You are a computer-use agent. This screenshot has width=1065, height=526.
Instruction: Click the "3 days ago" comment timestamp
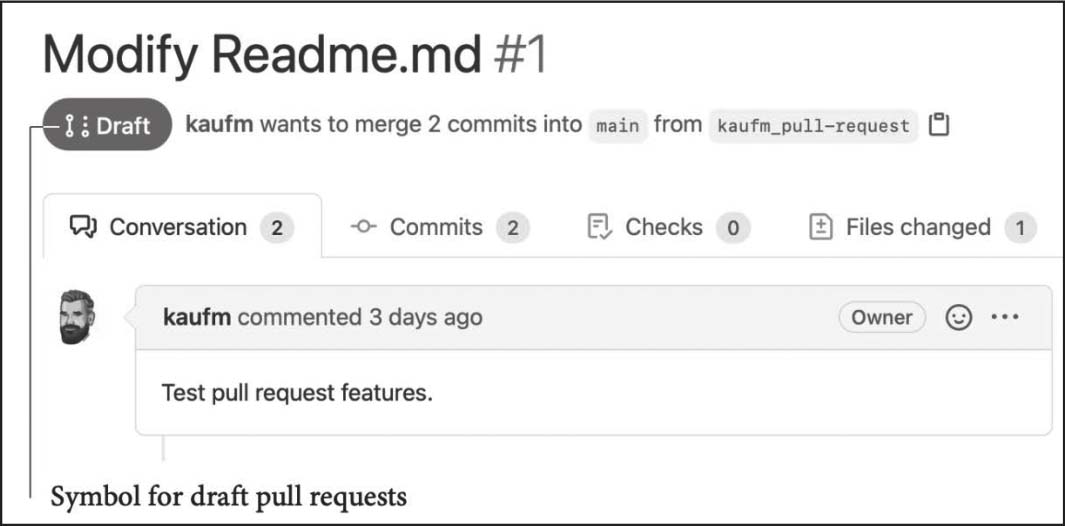[425, 318]
